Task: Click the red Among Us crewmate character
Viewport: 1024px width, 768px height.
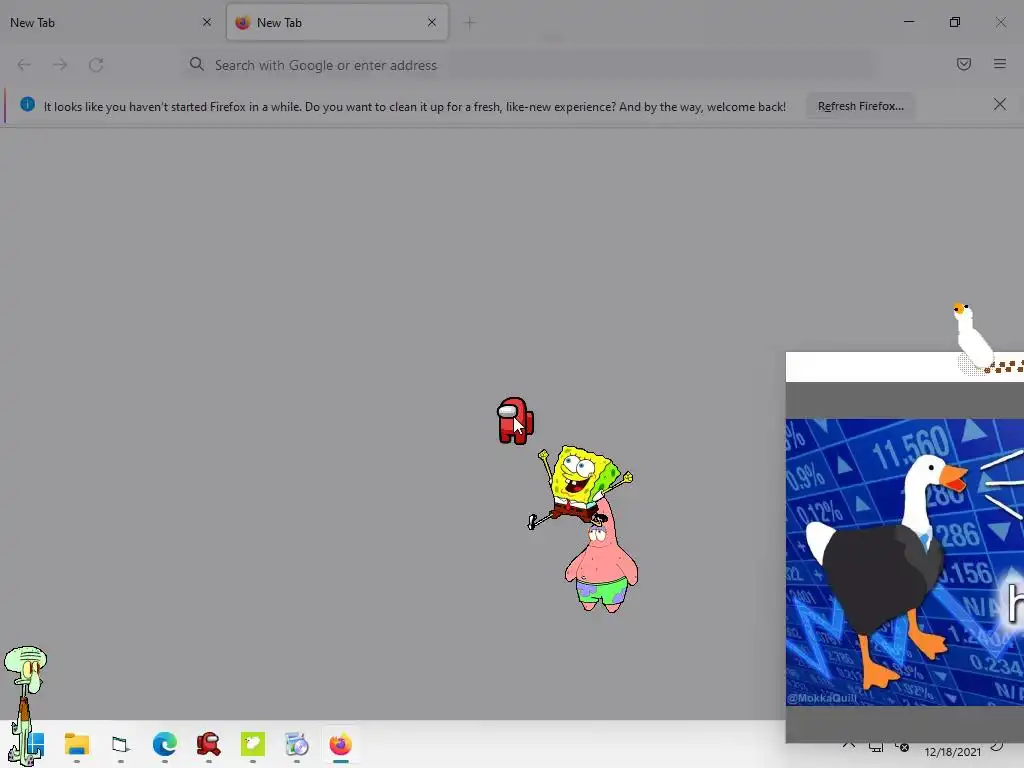Action: coord(515,421)
